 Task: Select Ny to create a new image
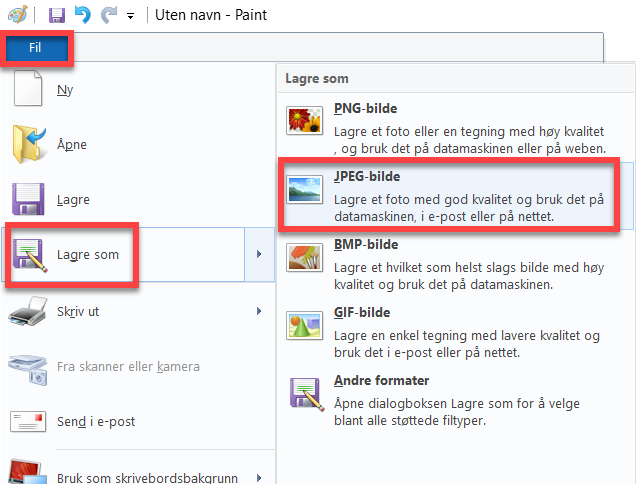pyautogui.click(x=65, y=89)
